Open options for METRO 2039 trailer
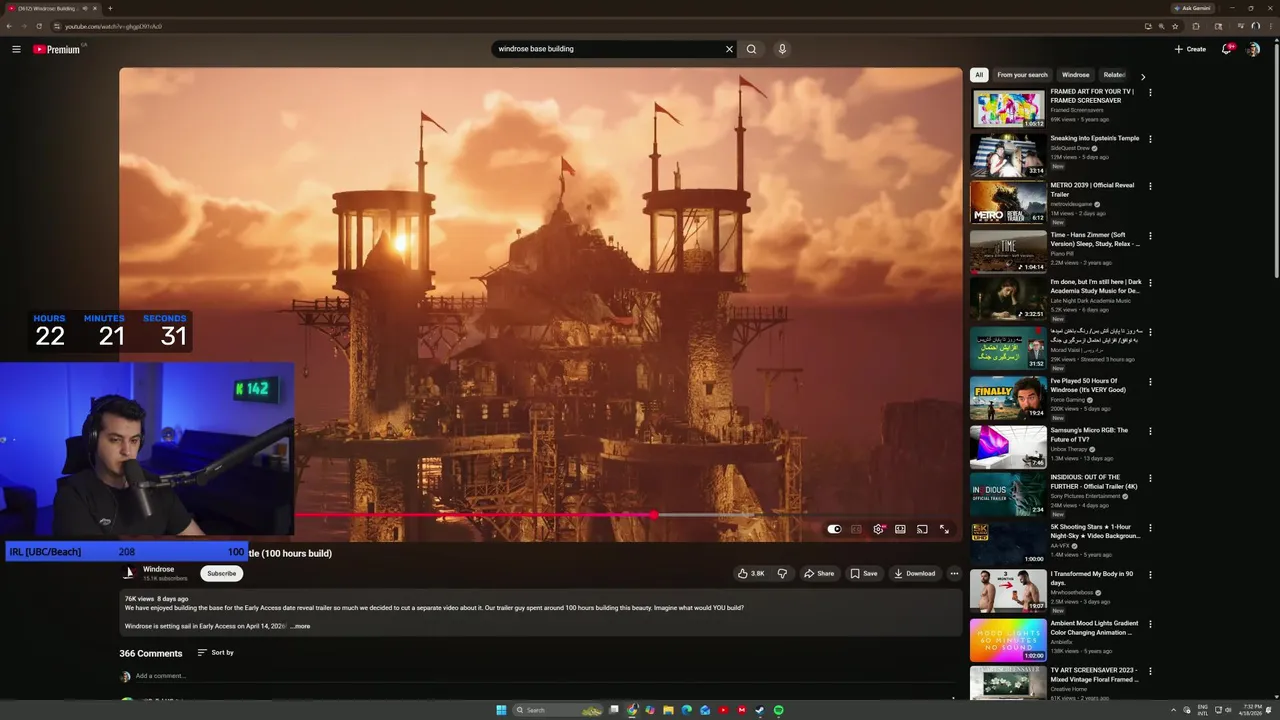The height and width of the screenshot is (720, 1280). coord(1150,186)
